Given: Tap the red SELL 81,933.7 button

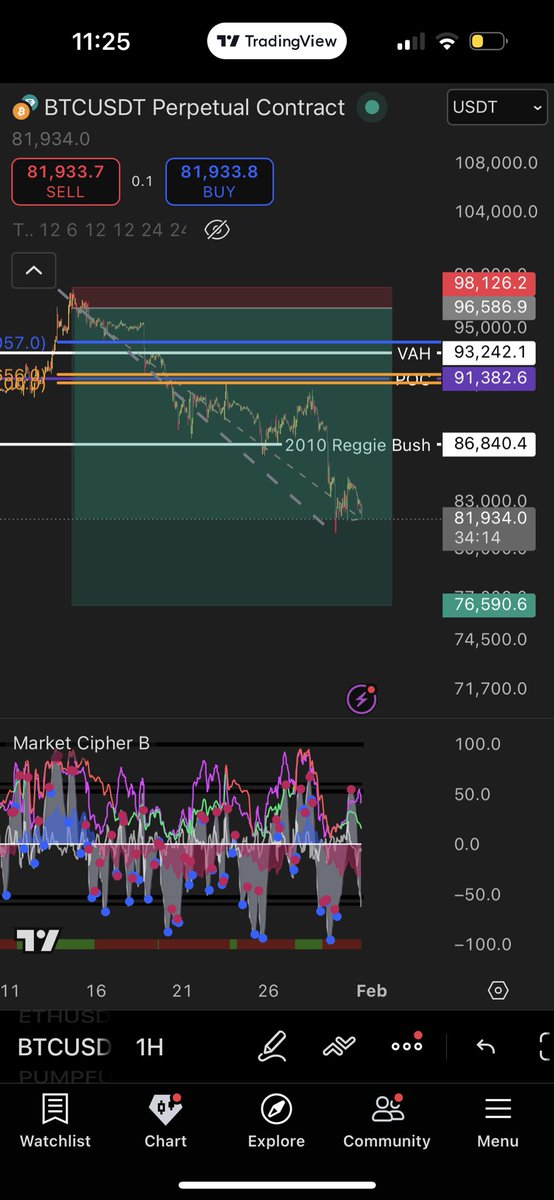Looking at the screenshot, I should click(66, 181).
